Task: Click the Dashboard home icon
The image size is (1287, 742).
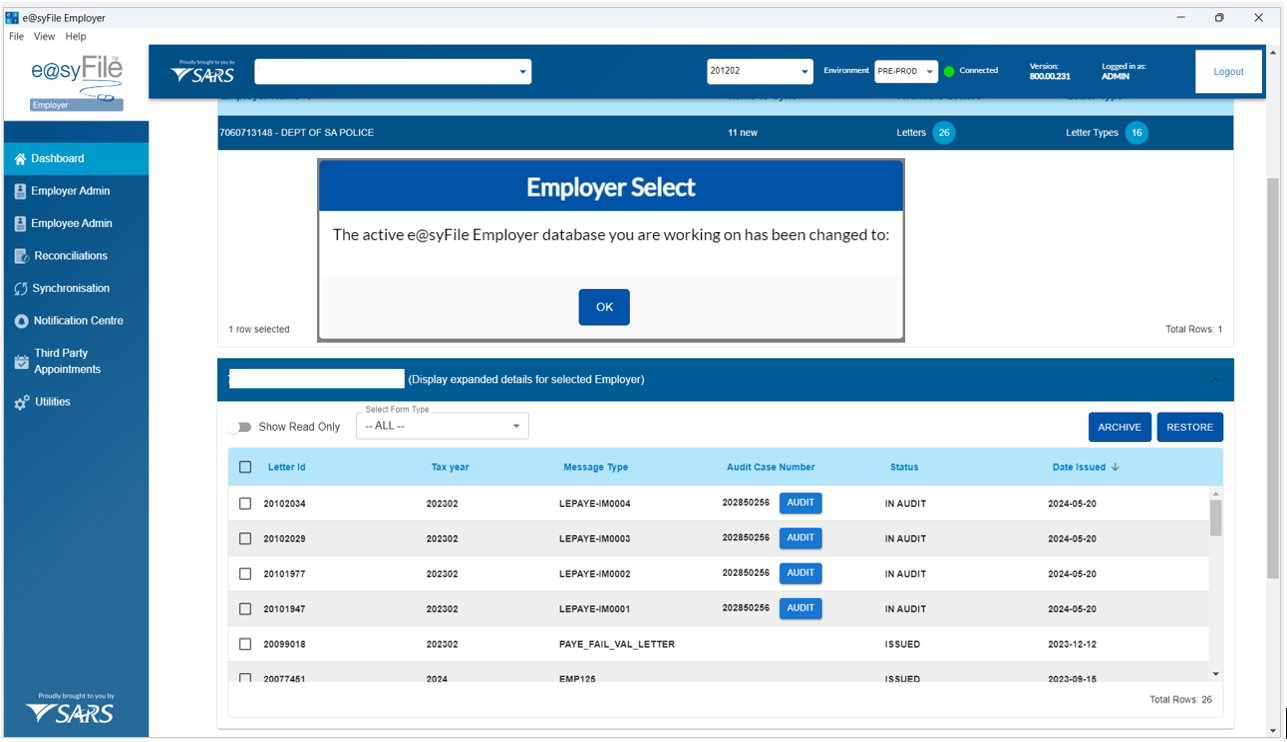Action: click(x=20, y=159)
